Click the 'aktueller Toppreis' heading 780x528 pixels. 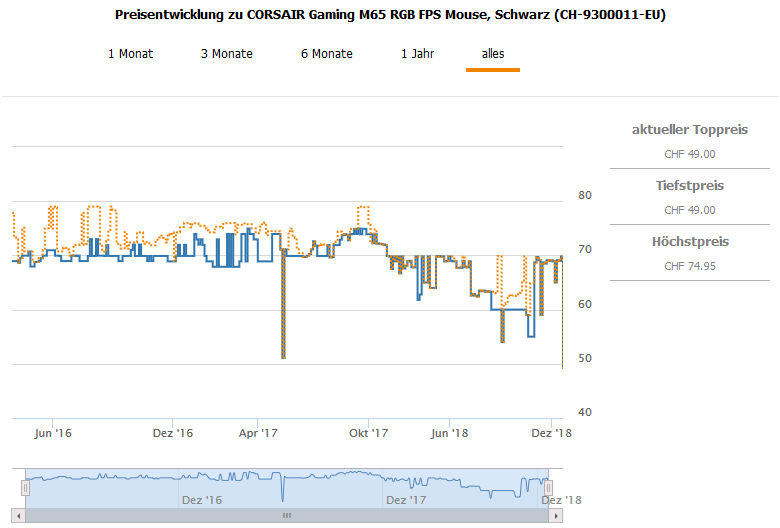690,130
